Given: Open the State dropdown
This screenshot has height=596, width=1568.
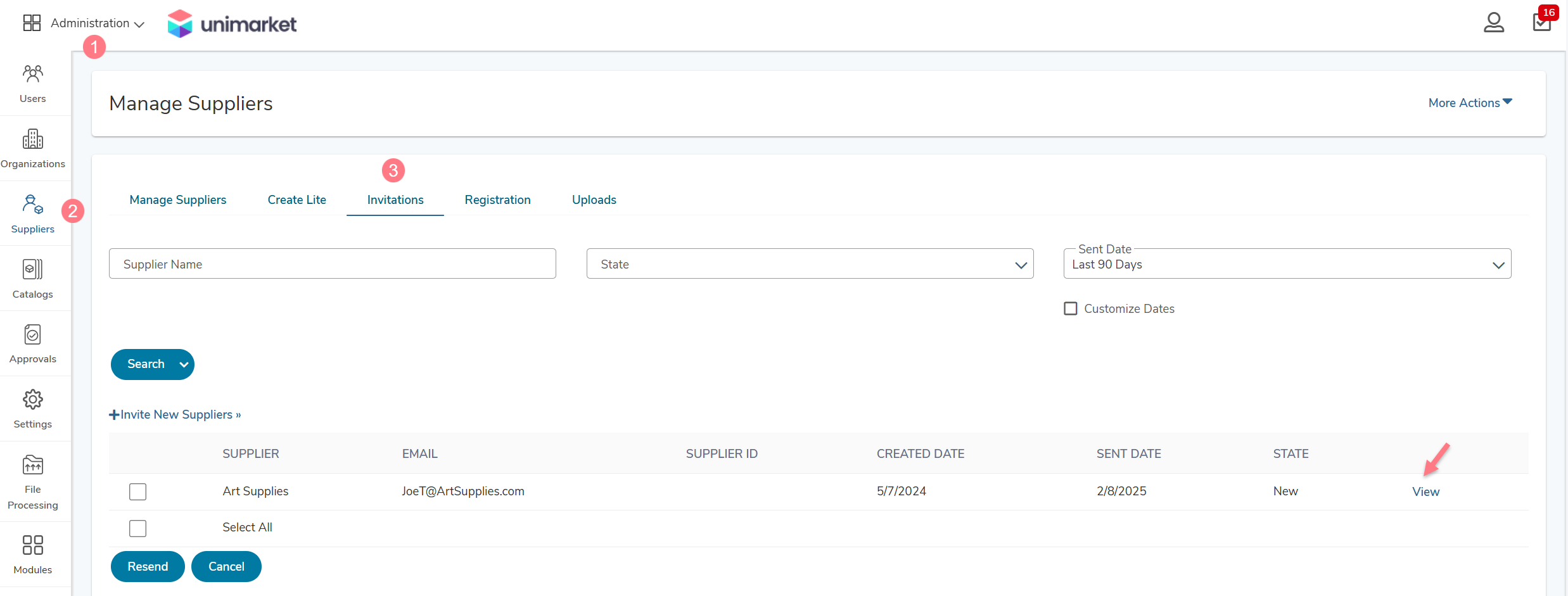Looking at the screenshot, I should pyautogui.click(x=810, y=263).
